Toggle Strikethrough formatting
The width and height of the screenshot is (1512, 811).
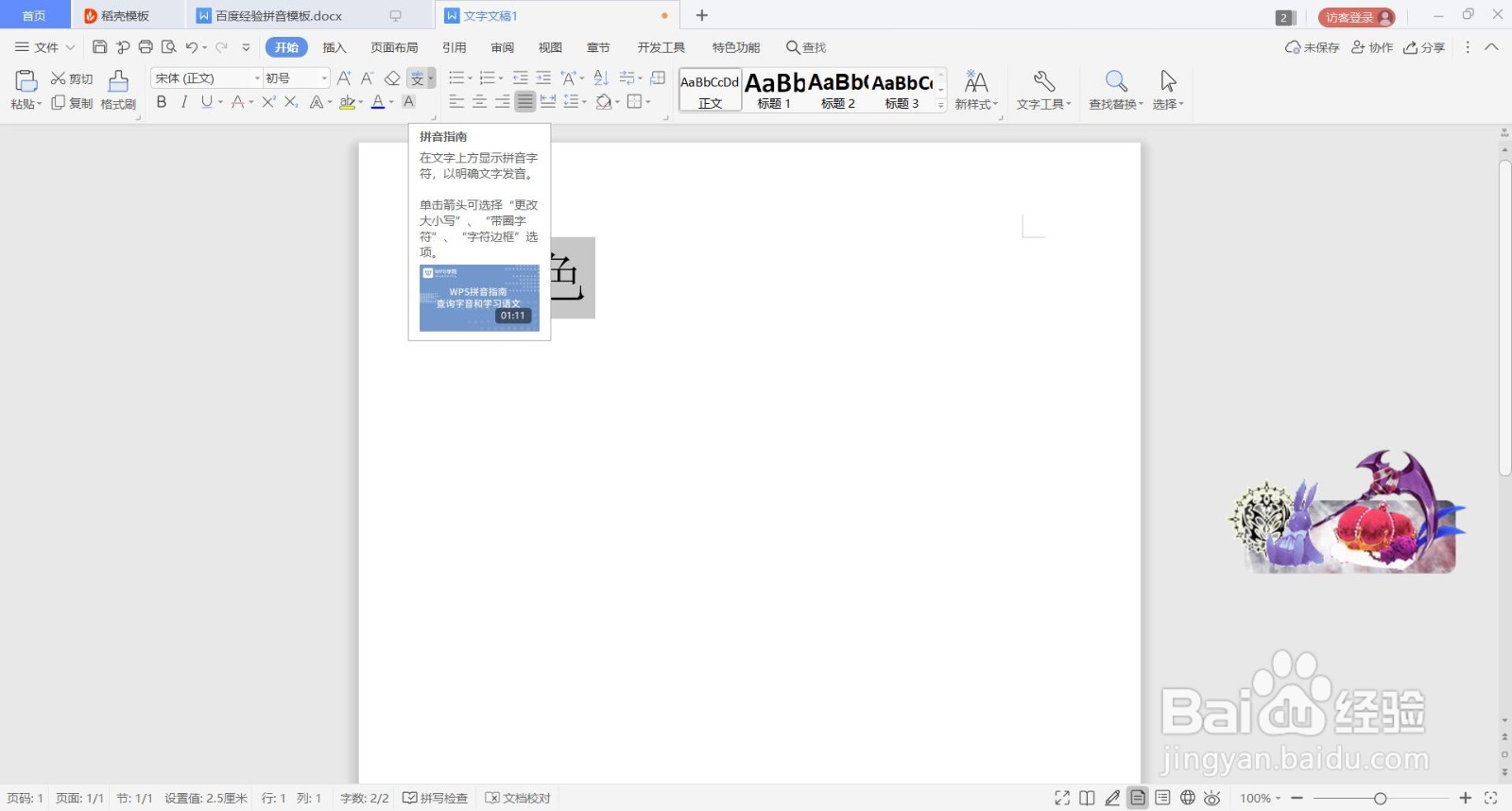(238, 102)
